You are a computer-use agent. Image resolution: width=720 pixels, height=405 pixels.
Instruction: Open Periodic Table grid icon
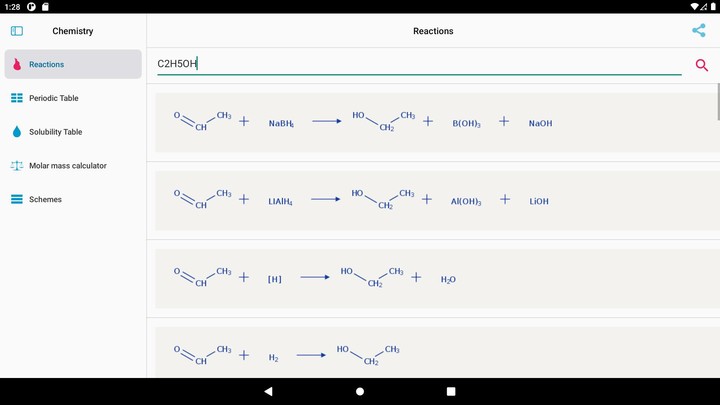click(x=17, y=98)
